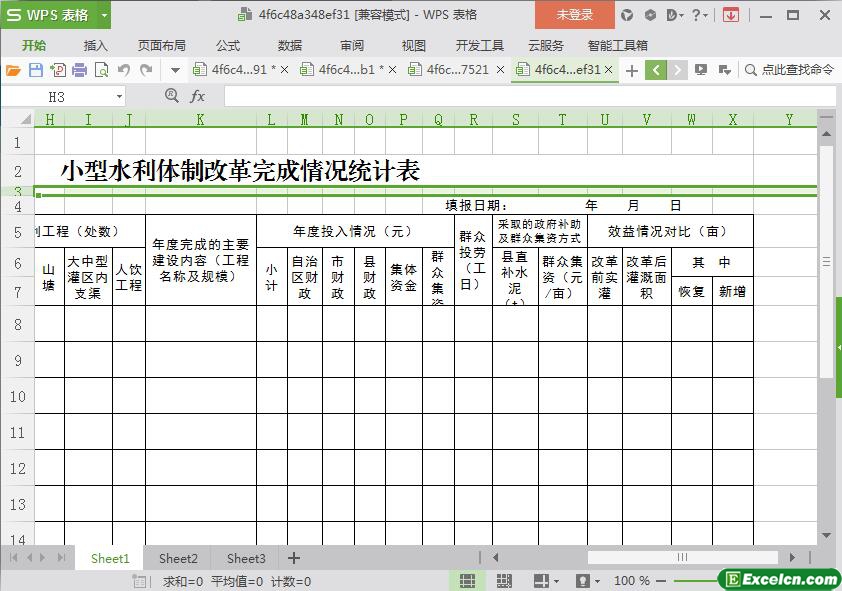Toggle the eye protection mode in status bar
The image size is (842, 591).
[x=582, y=581]
